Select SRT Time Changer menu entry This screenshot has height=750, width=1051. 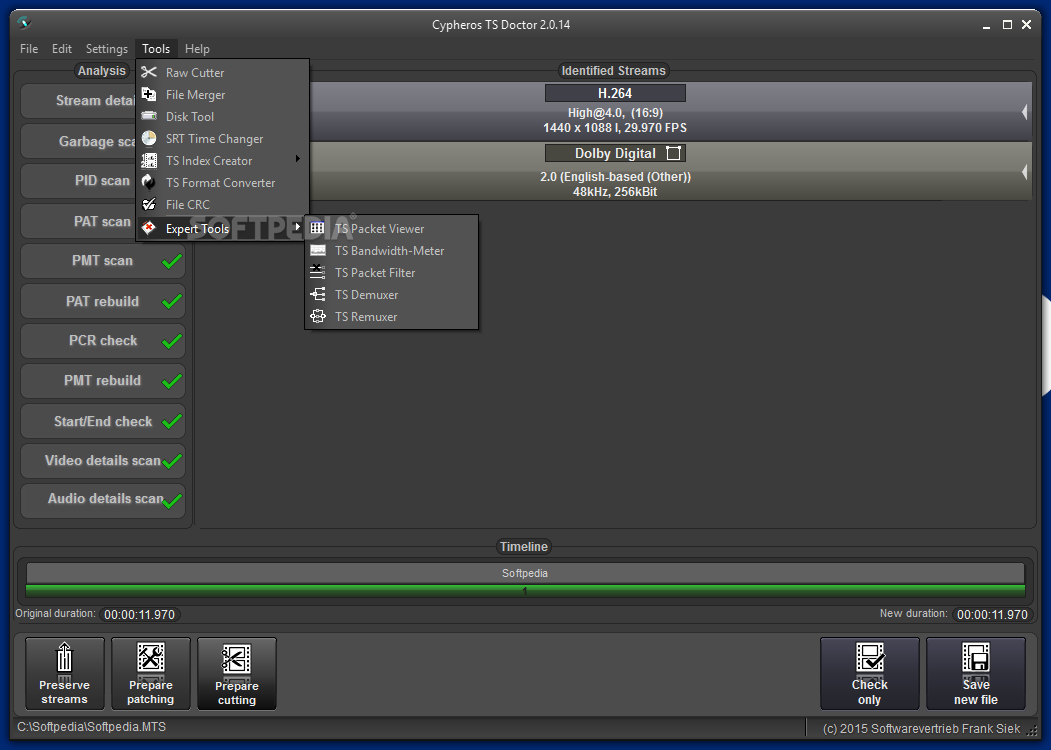point(223,139)
